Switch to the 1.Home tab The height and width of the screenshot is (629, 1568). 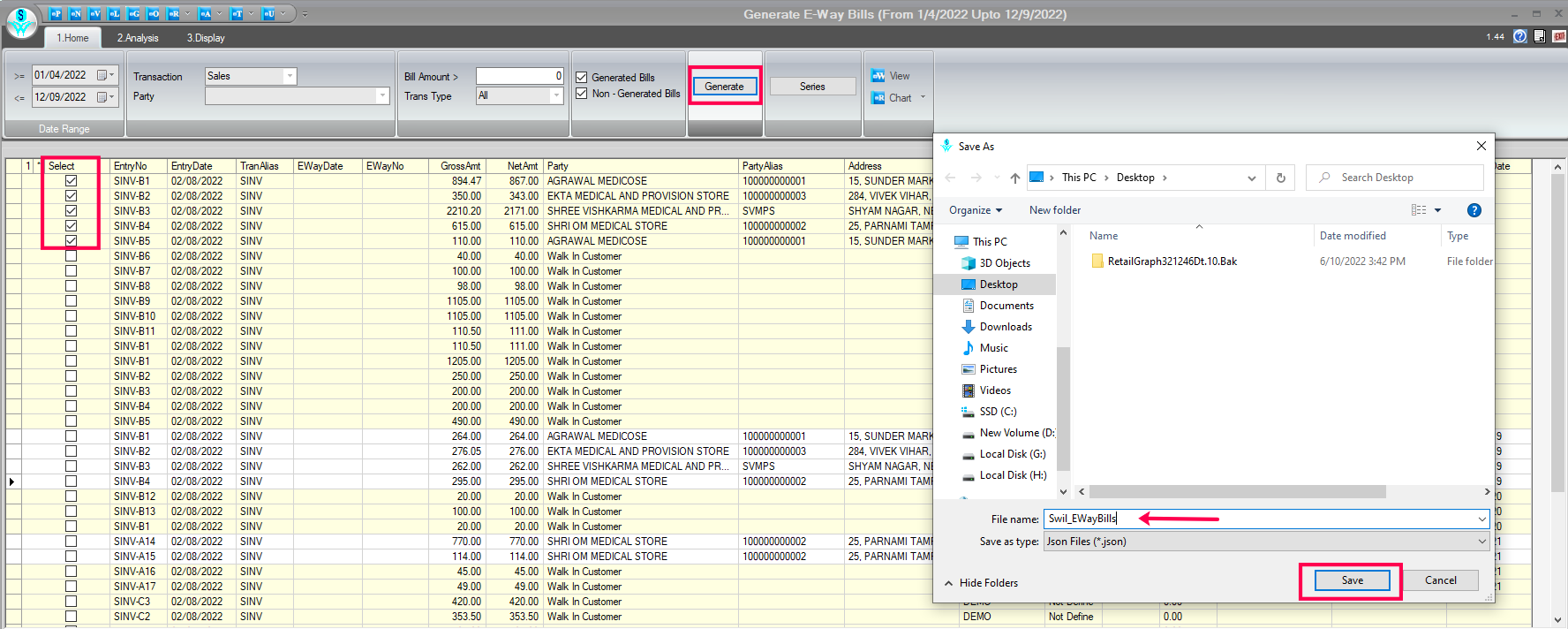pyautogui.click(x=72, y=38)
